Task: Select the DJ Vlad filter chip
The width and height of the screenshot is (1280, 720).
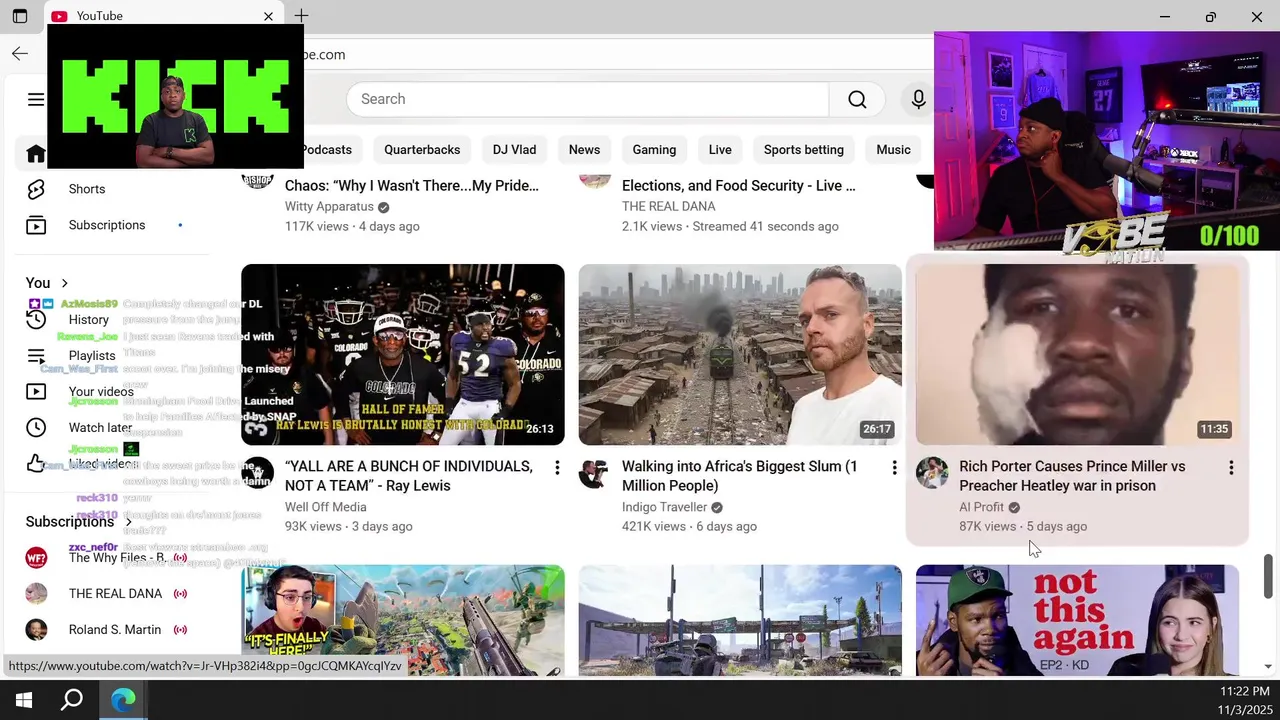Action: click(514, 150)
